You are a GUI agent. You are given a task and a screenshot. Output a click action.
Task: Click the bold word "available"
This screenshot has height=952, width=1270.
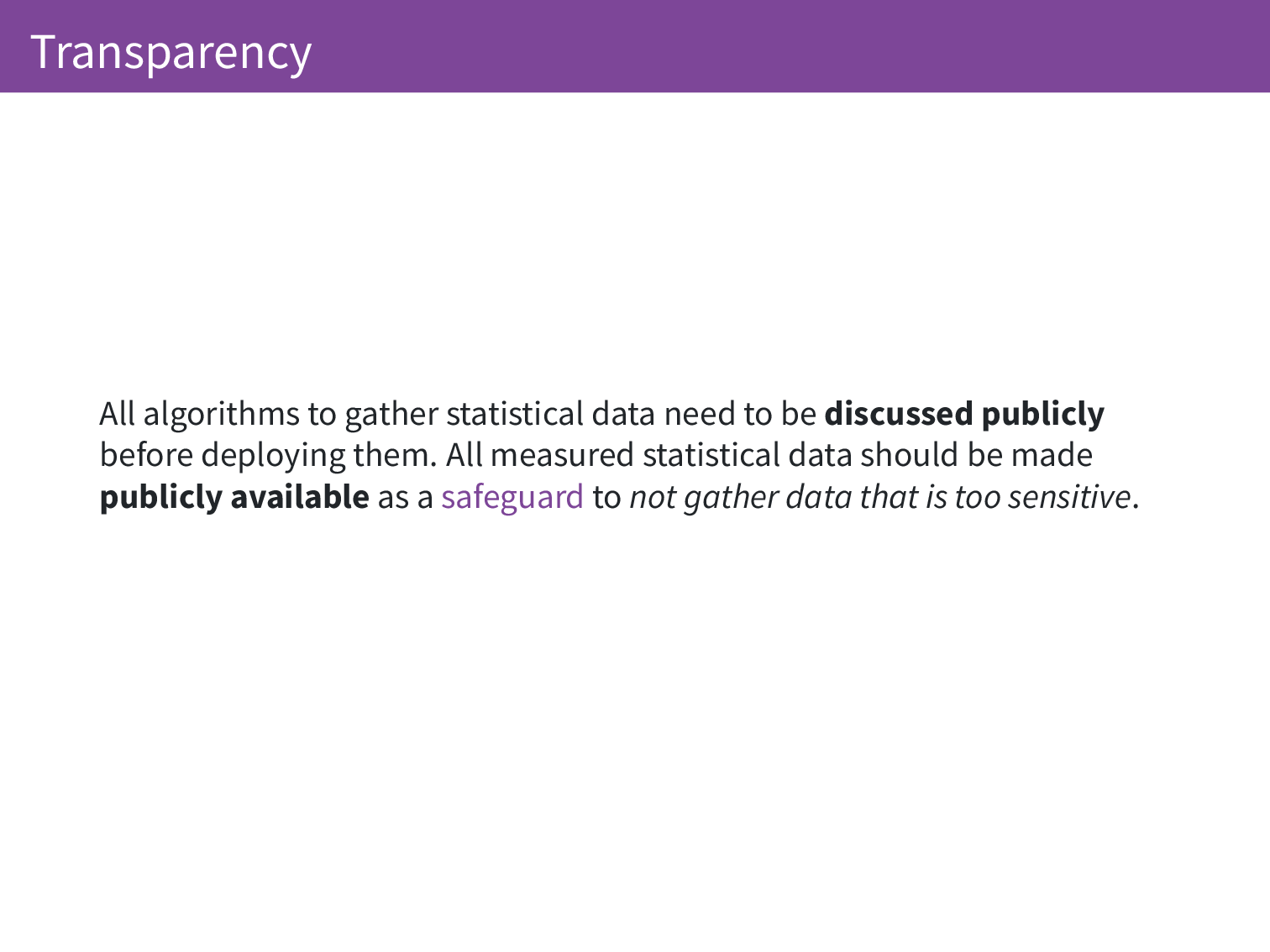click(x=300, y=497)
